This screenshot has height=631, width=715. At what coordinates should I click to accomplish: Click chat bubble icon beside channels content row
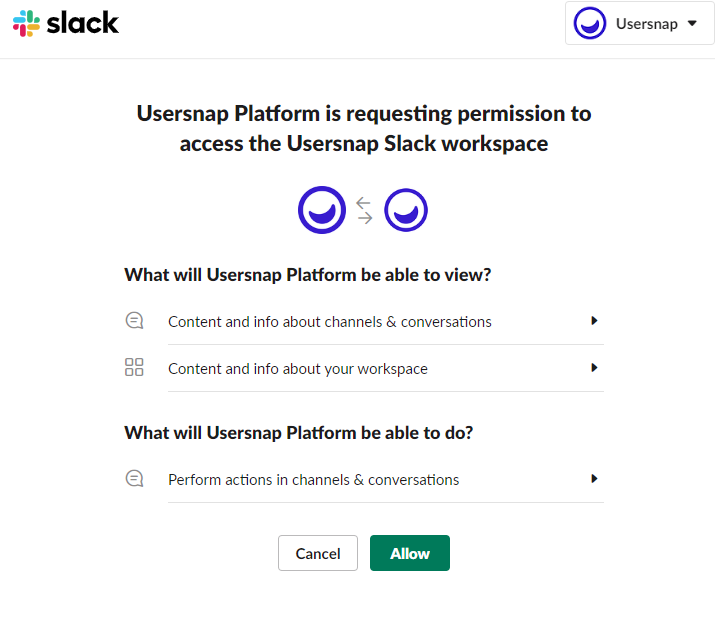135,321
